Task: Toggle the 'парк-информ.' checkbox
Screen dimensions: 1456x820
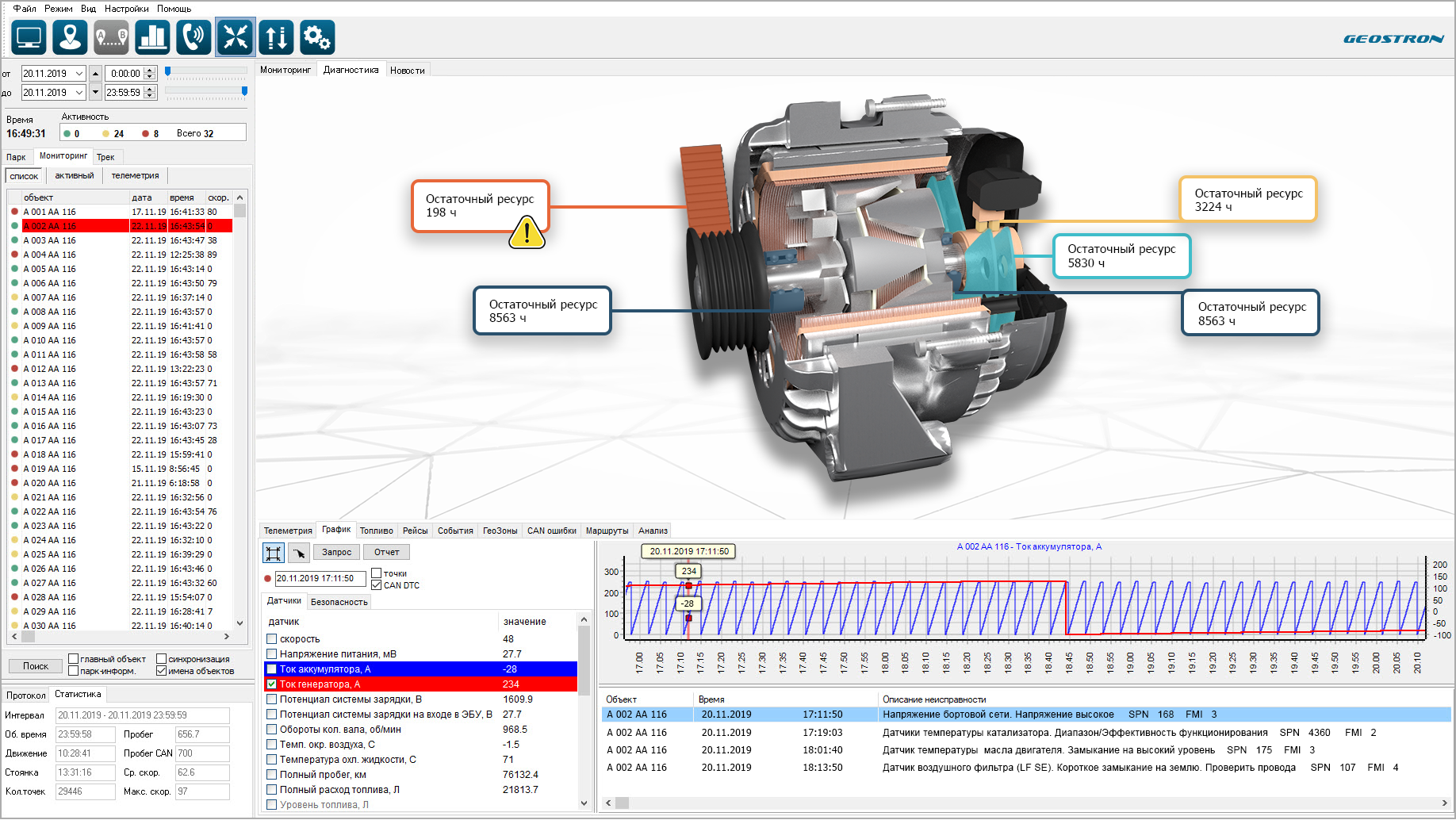Action: pyautogui.click(x=73, y=671)
